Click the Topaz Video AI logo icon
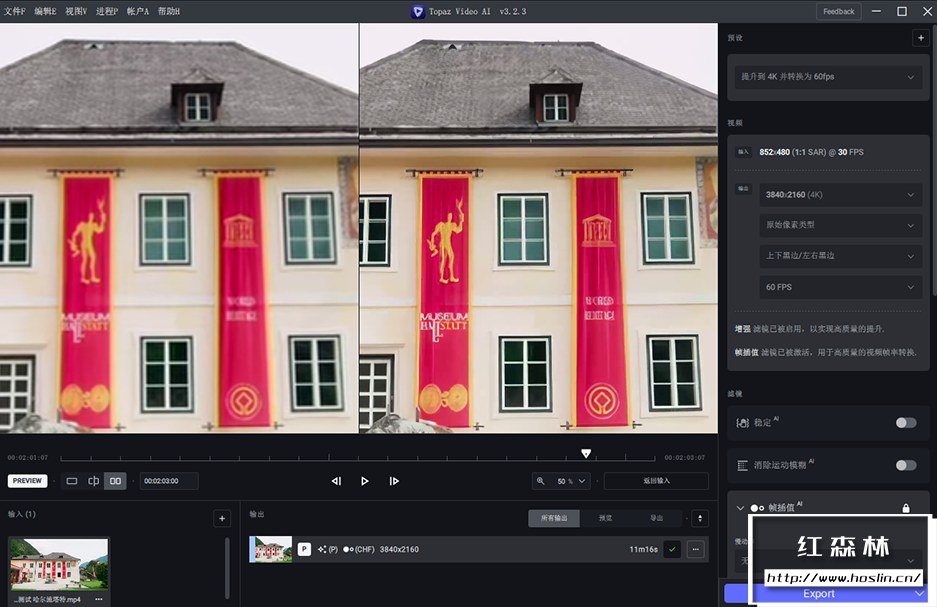937x607 pixels. (x=418, y=11)
